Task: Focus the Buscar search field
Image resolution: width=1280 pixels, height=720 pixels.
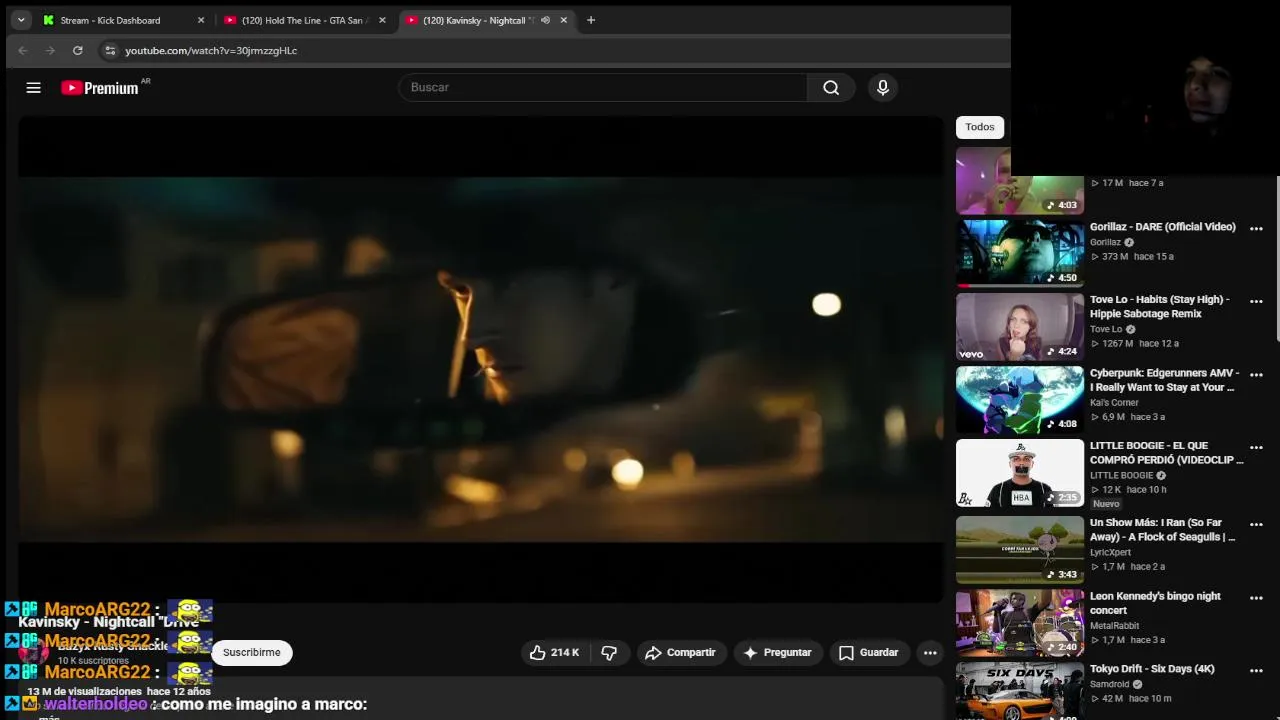Action: [603, 88]
